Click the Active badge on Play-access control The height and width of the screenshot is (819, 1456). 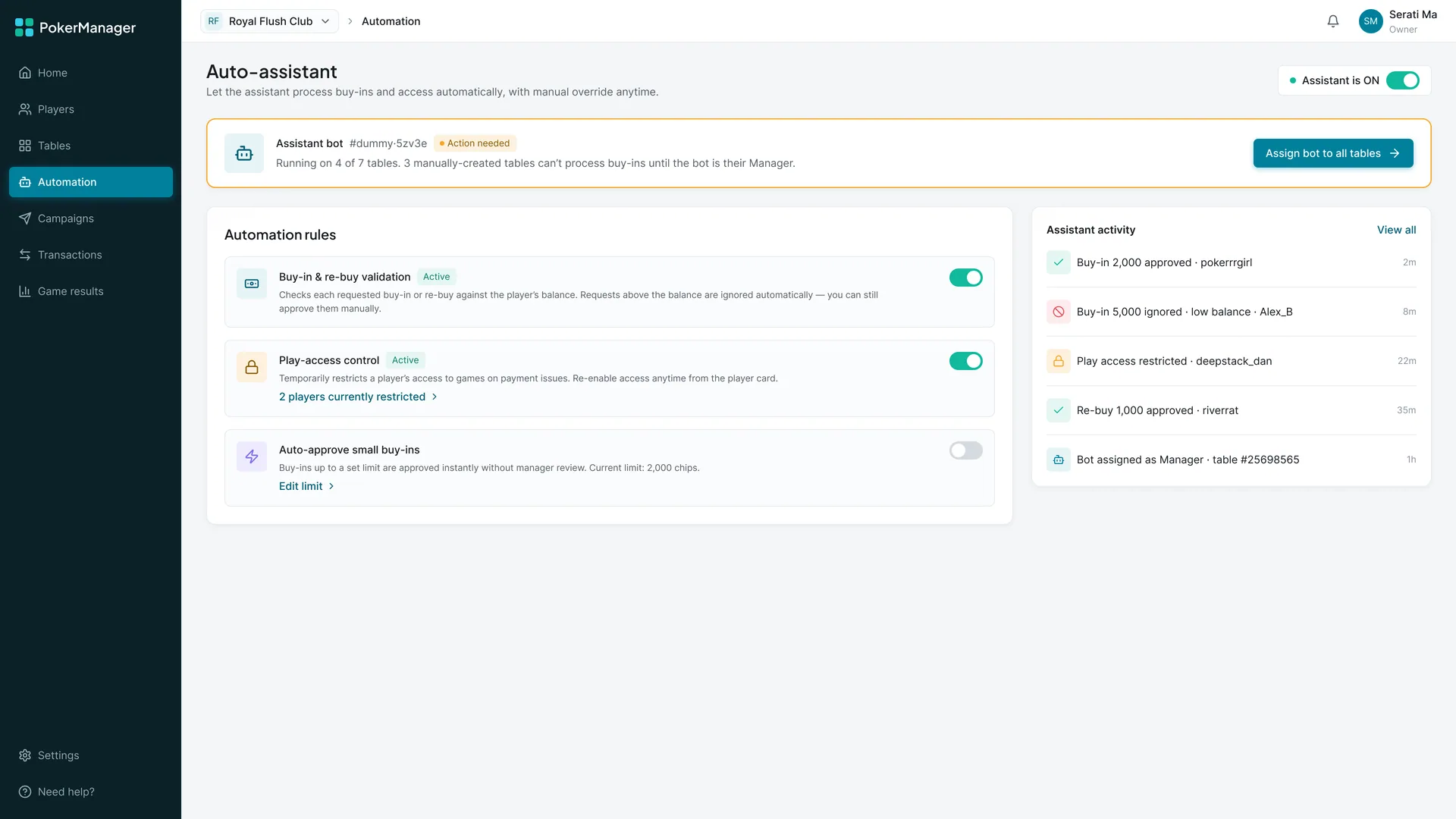coord(405,360)
